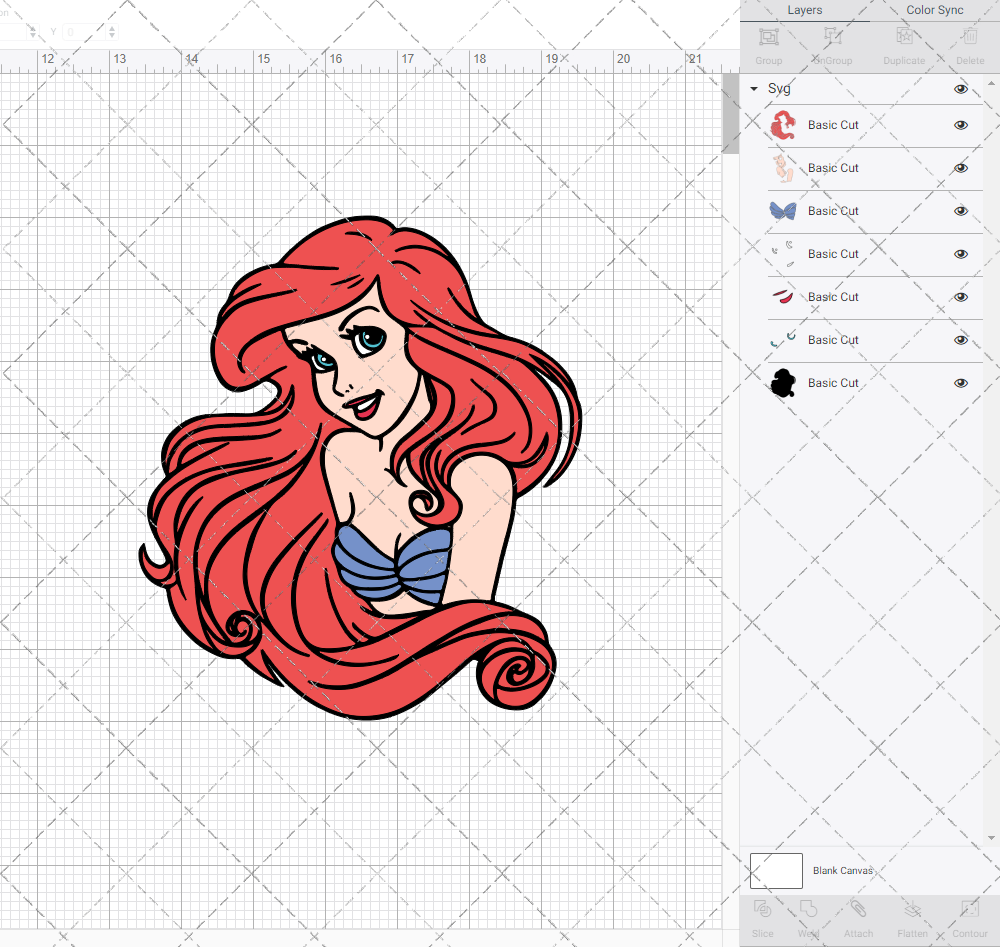
Task: Hide the small eye-detail Basic Cut layer
Action: pos(960,254)
